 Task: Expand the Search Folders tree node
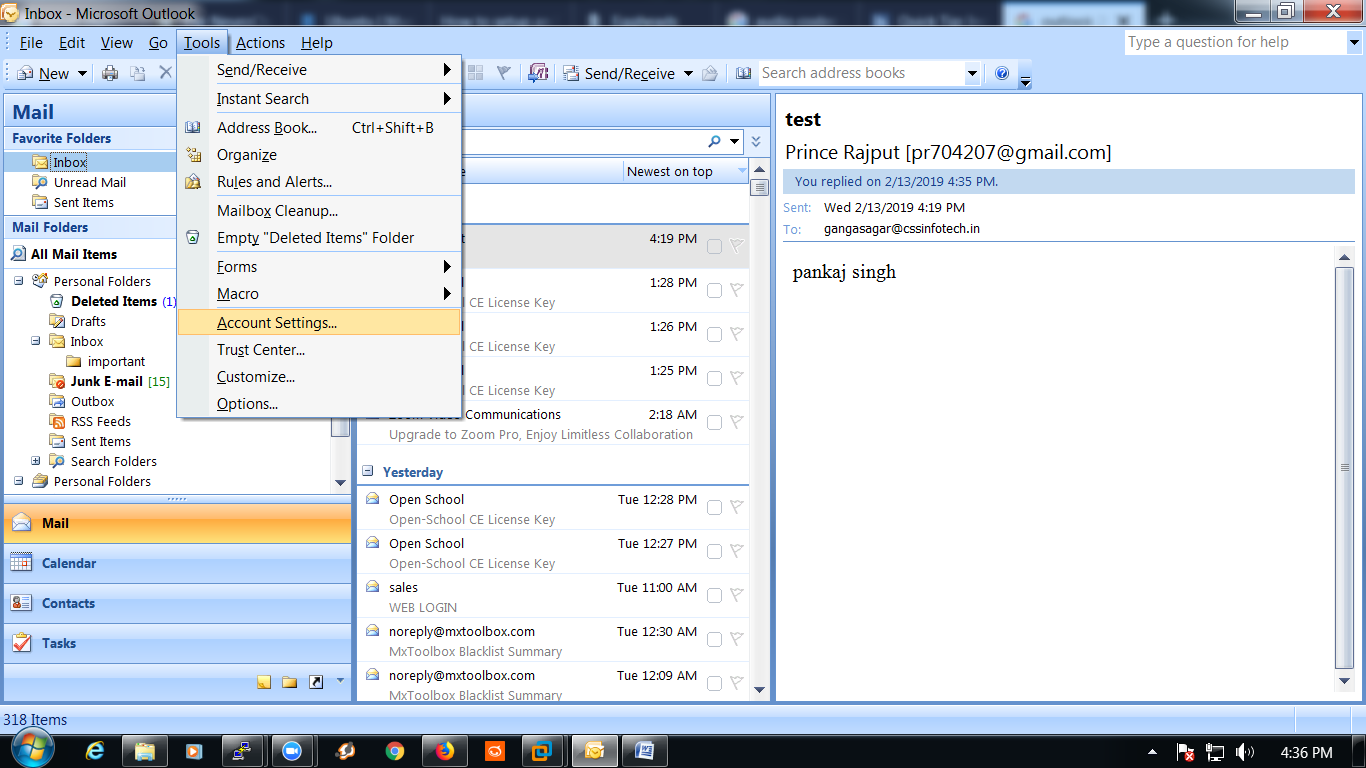click(x=36, y=461)
